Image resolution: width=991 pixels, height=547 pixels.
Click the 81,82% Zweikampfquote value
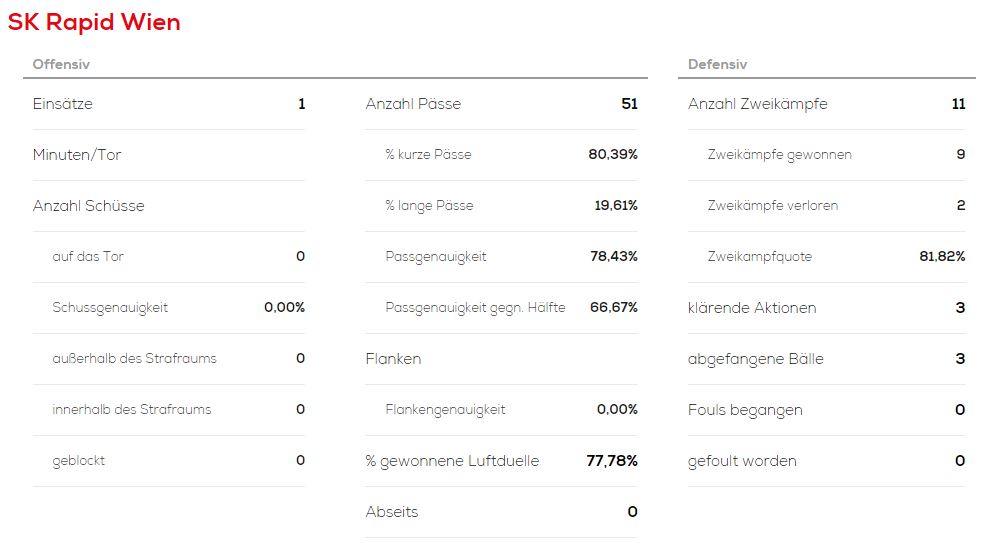point(942,257)
